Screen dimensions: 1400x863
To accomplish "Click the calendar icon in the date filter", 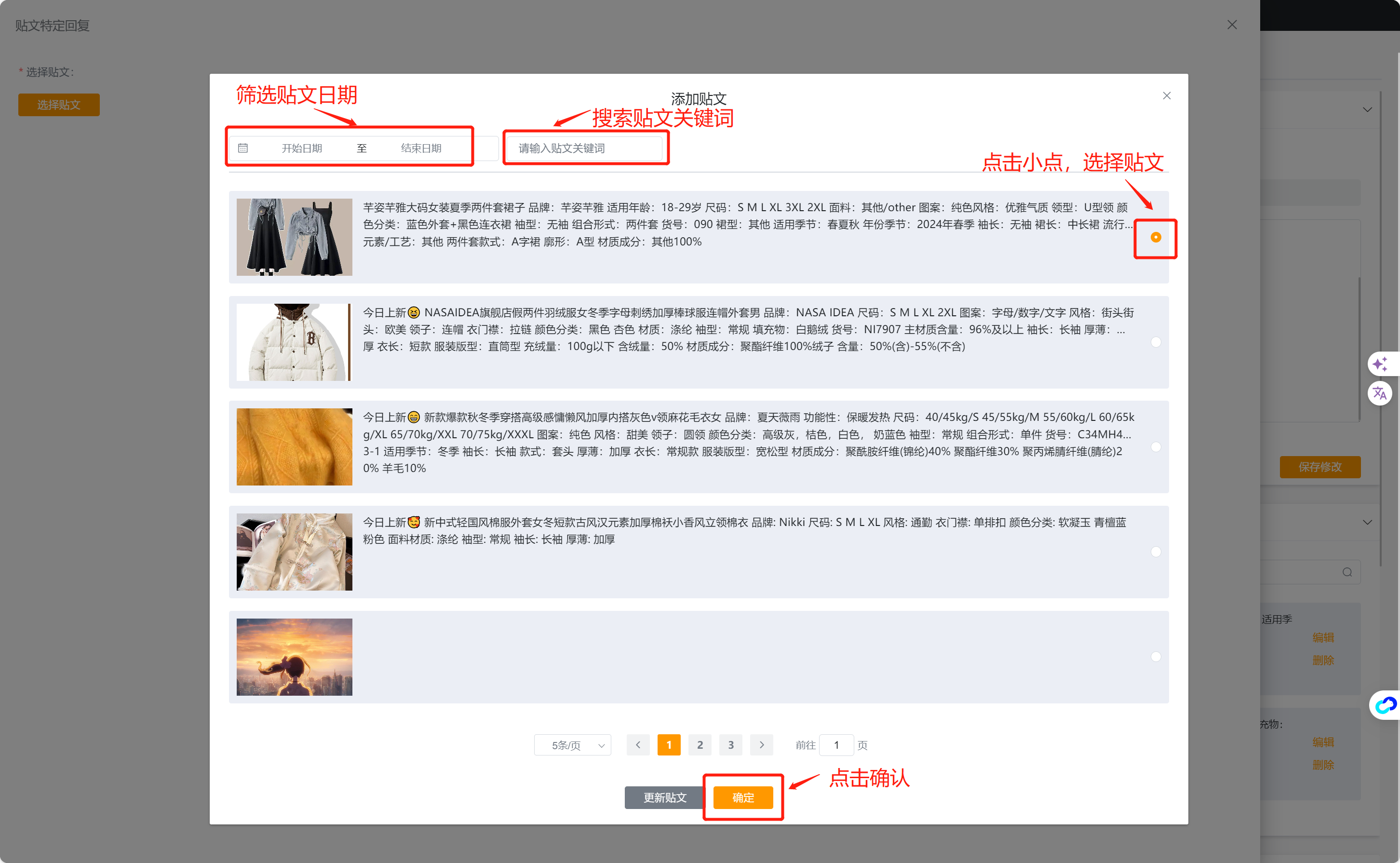I will (x=242, y=148).
